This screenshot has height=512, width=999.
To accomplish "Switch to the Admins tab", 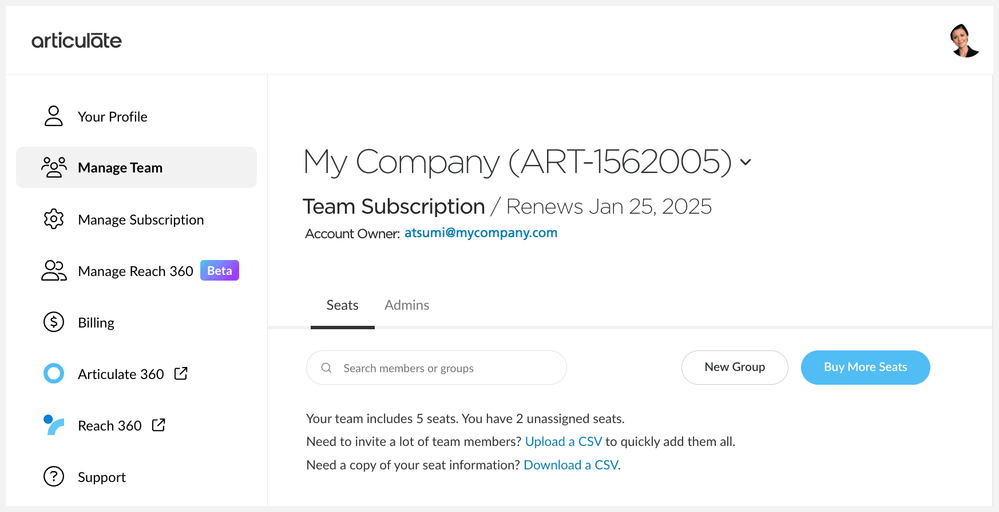I will pos(407,306).
